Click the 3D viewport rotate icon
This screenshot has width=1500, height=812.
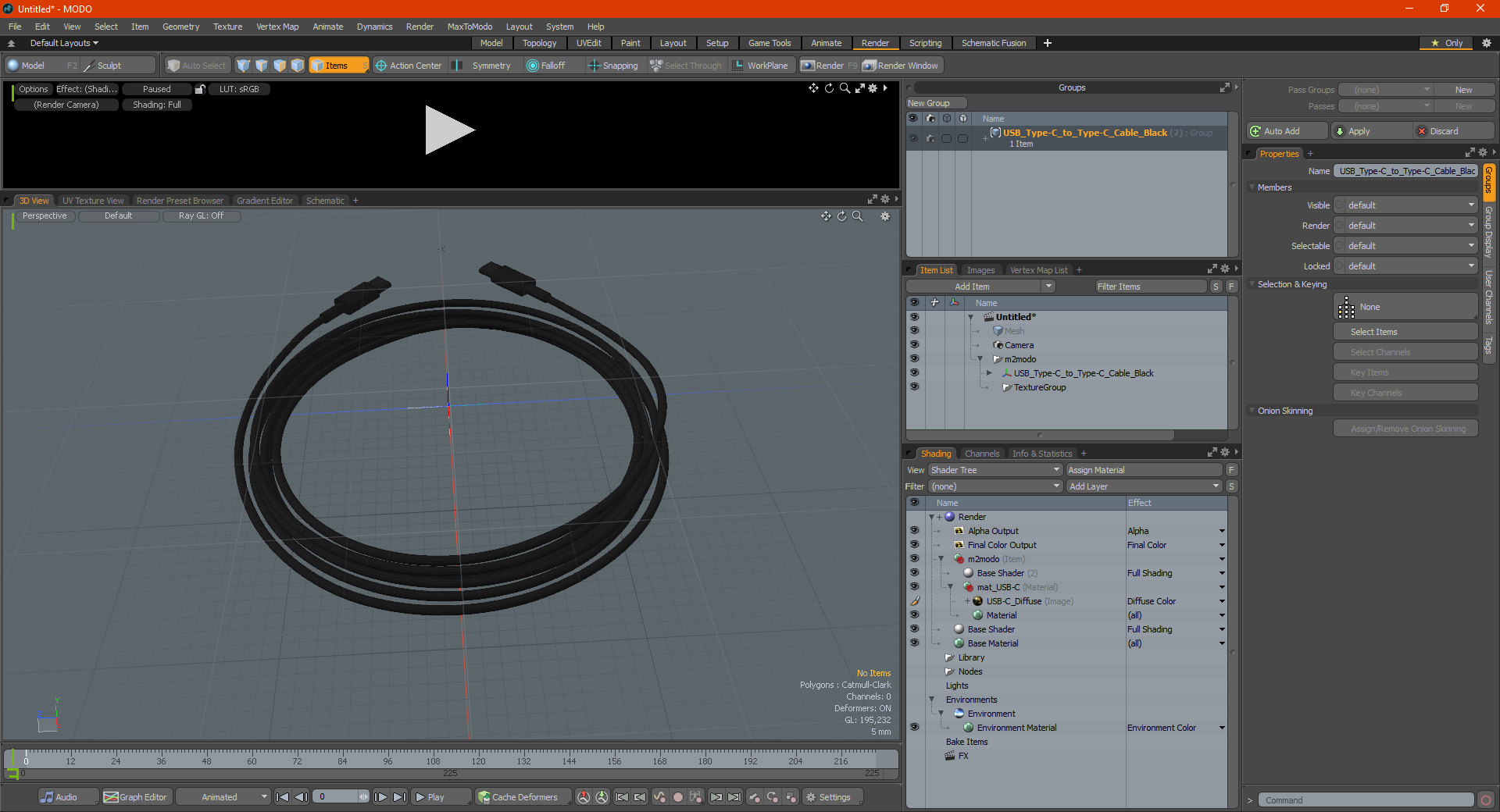[841, 216]
